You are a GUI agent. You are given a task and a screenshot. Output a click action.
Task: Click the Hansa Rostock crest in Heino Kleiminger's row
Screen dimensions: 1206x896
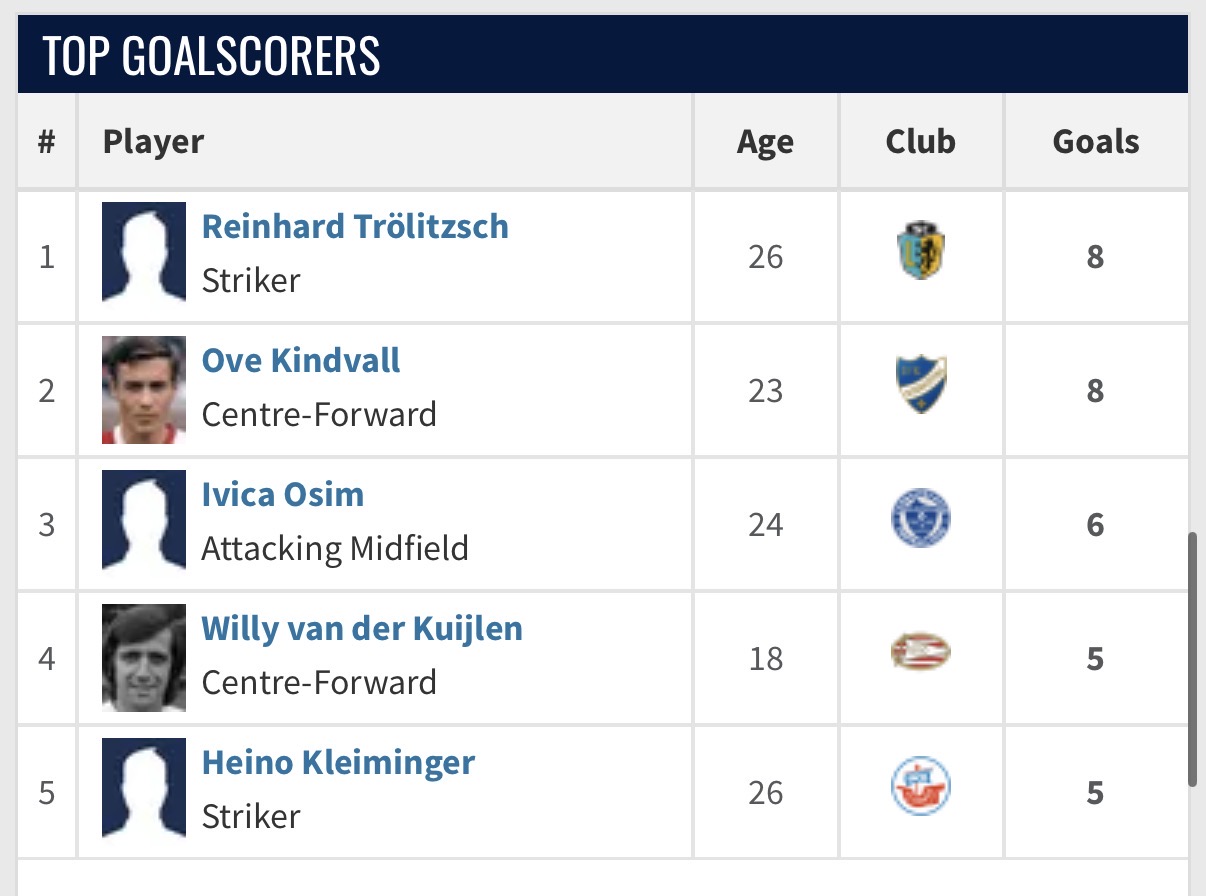pos(920,787)
